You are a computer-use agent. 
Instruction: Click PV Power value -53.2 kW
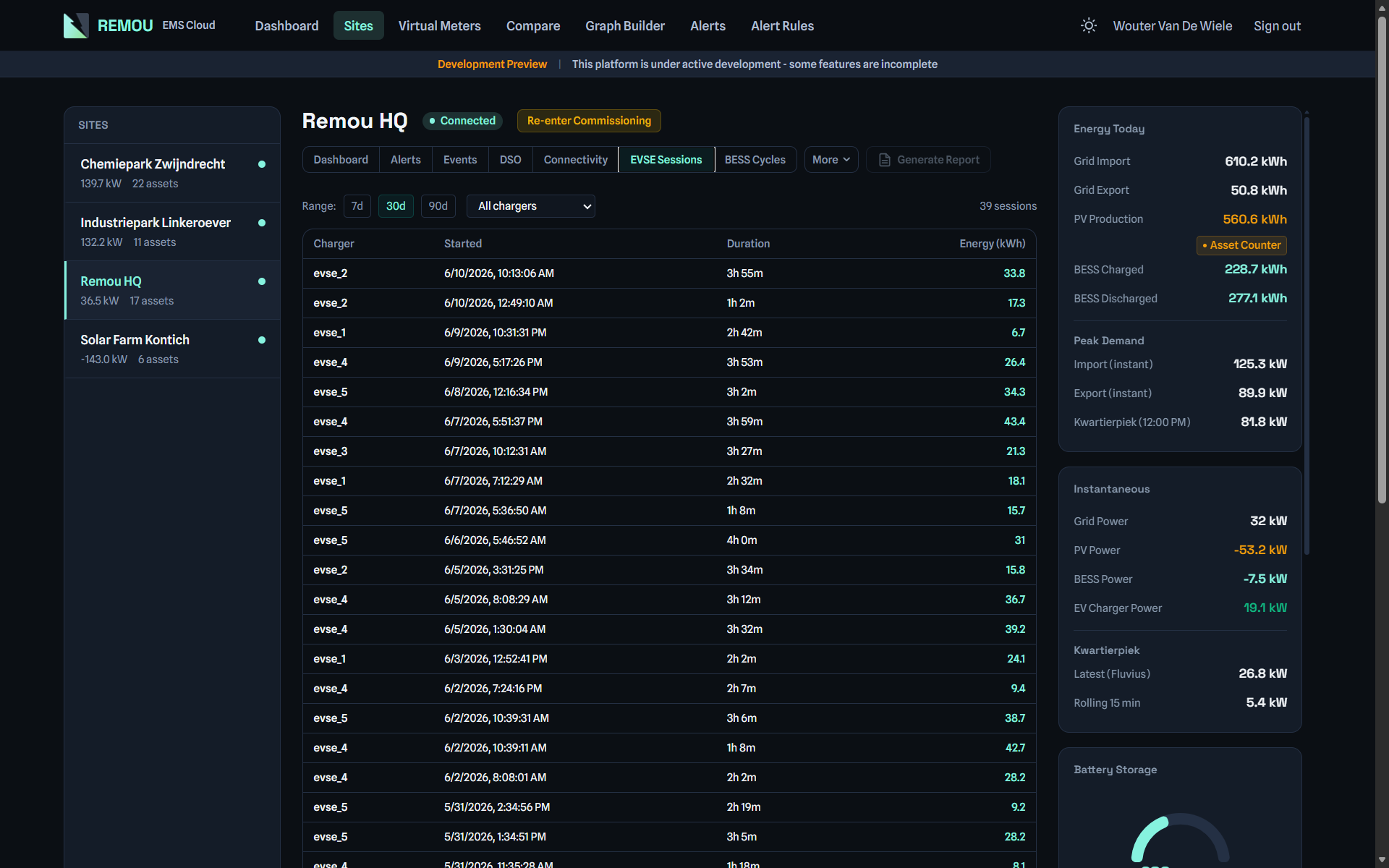coord(1260,550)
